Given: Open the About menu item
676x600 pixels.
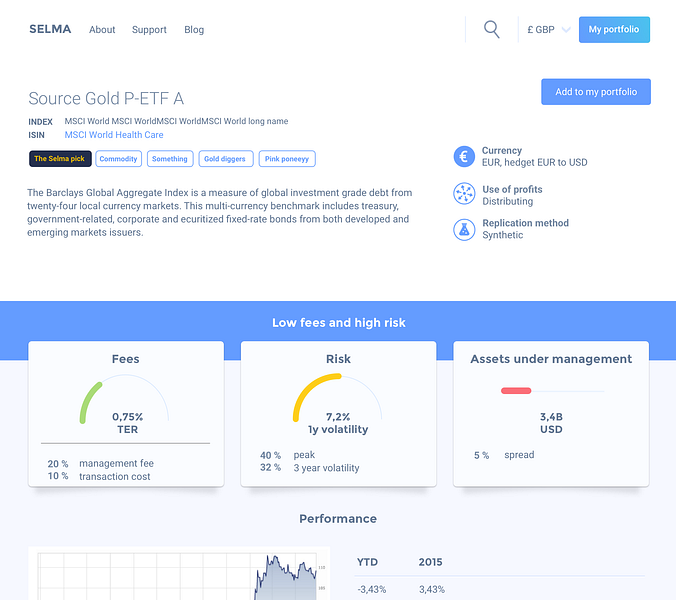Looking at the screenshot, I should pyautogui.click(x=102, y=30).
